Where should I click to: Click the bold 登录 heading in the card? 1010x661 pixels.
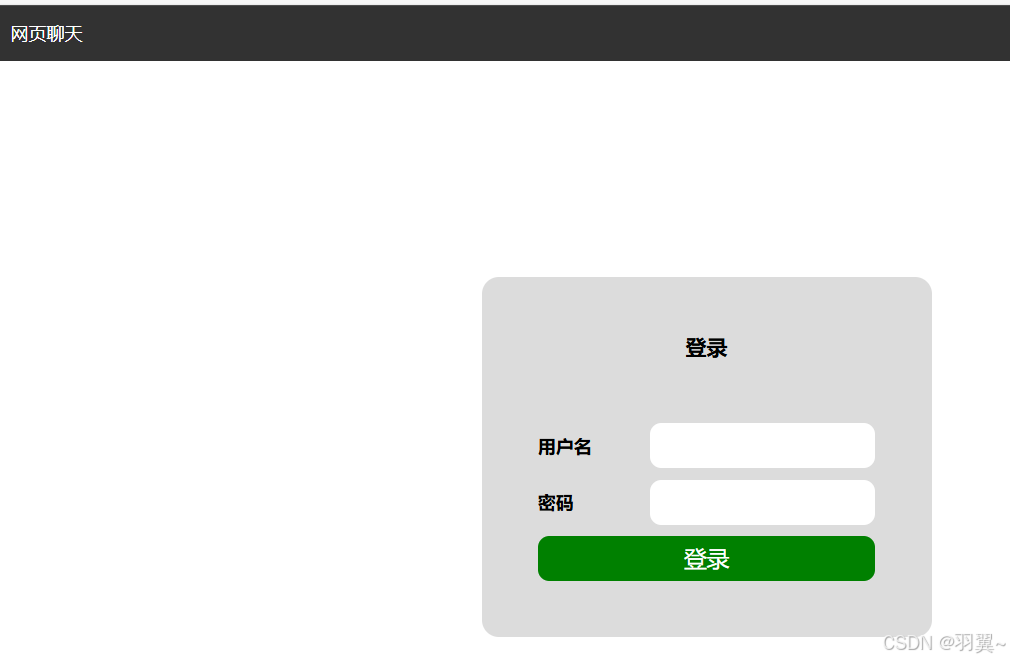[706, 348]
